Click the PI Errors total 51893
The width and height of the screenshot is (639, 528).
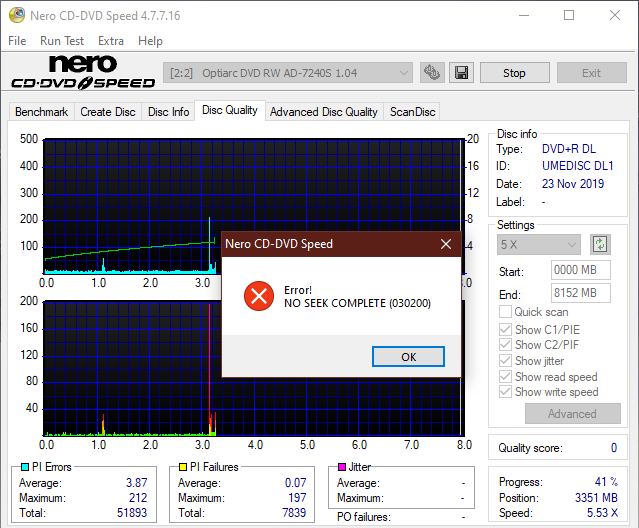(132, 513)
